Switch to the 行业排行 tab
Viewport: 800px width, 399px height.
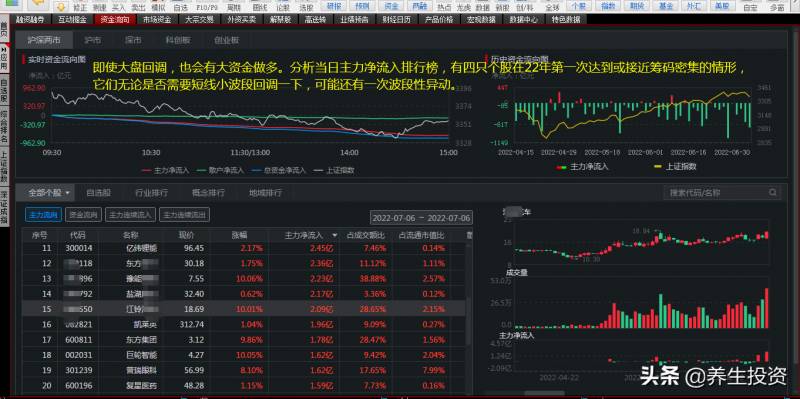pyautogui.click(x=152, y=193)
